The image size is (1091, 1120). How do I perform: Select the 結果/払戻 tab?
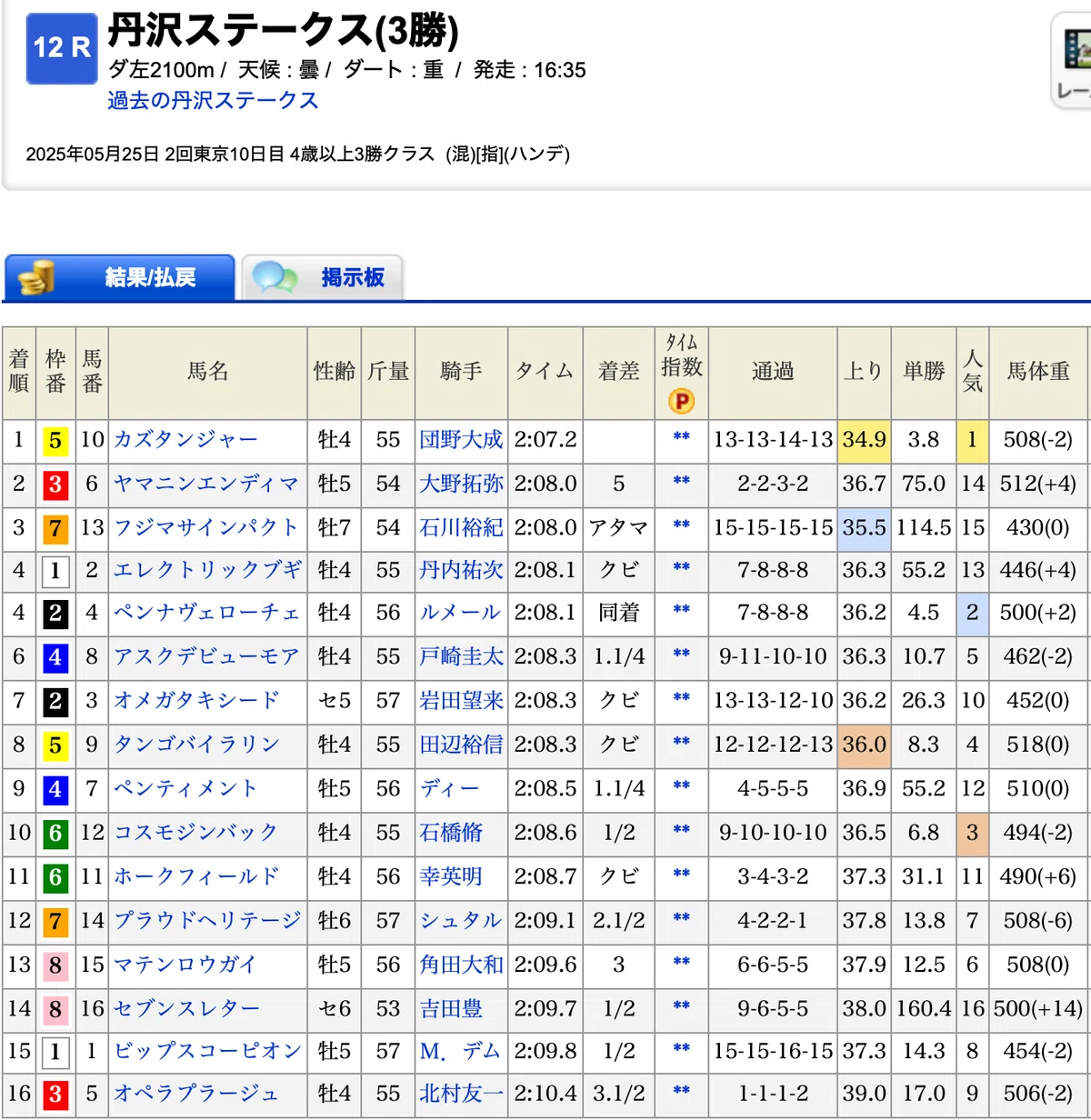pos(120,277)
